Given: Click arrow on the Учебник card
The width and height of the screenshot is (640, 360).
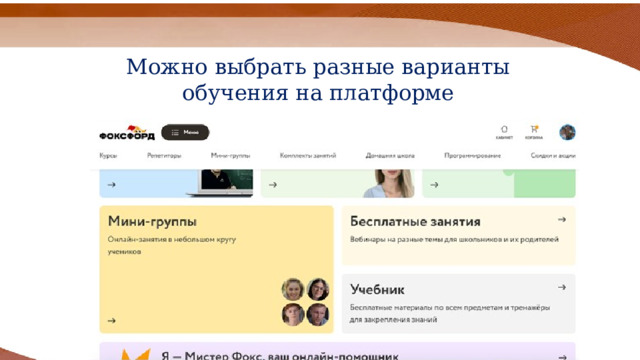Looking at the screenshot, I should 562,287.
